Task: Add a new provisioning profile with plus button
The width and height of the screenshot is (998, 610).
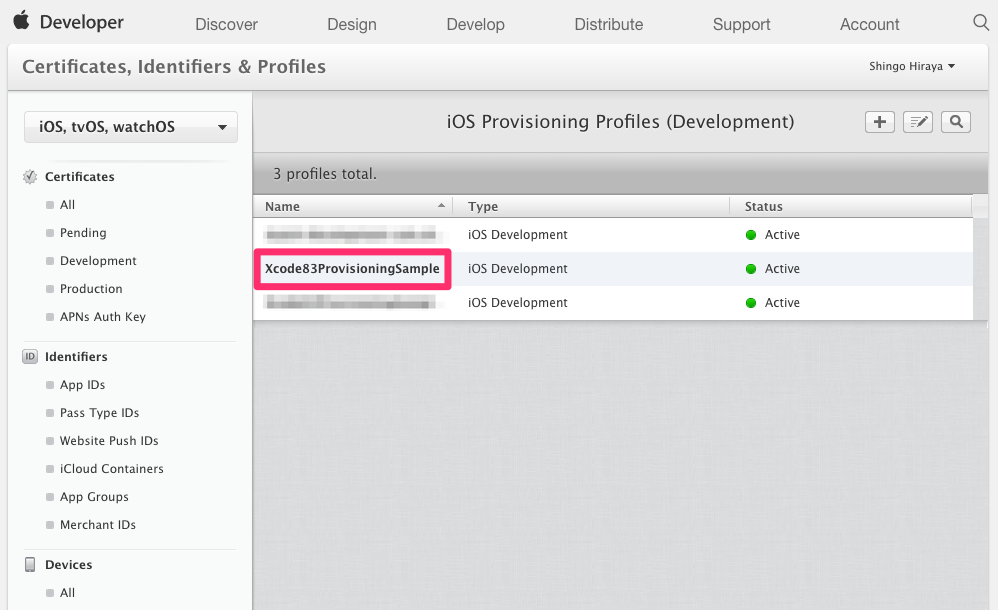Action: pos(880,122)
